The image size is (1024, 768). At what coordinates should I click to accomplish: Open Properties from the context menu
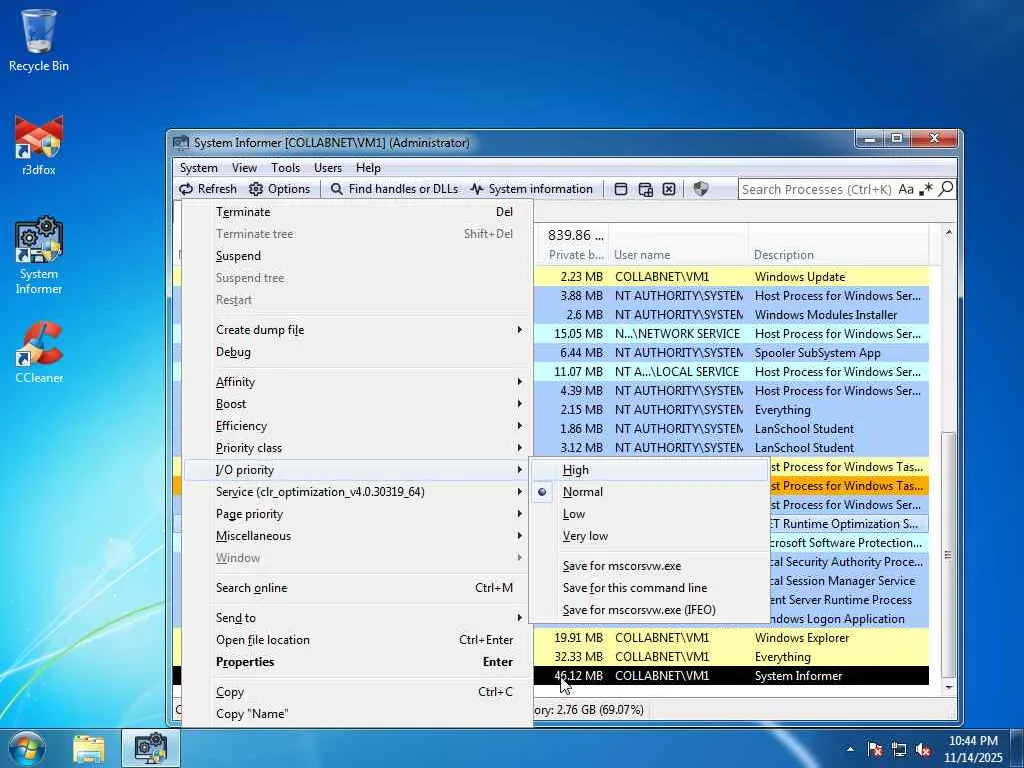pos(357,662)
